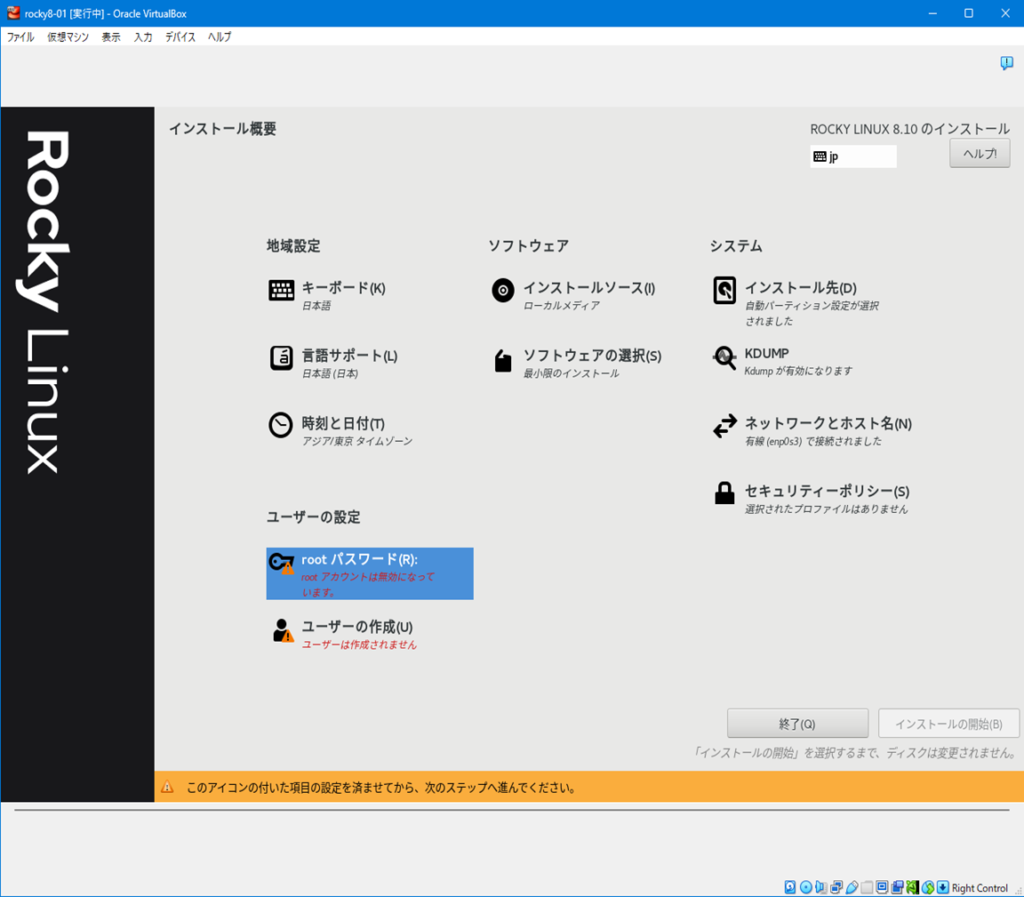Click the language support icon for 言語サポート(L)

coord(281,358)
